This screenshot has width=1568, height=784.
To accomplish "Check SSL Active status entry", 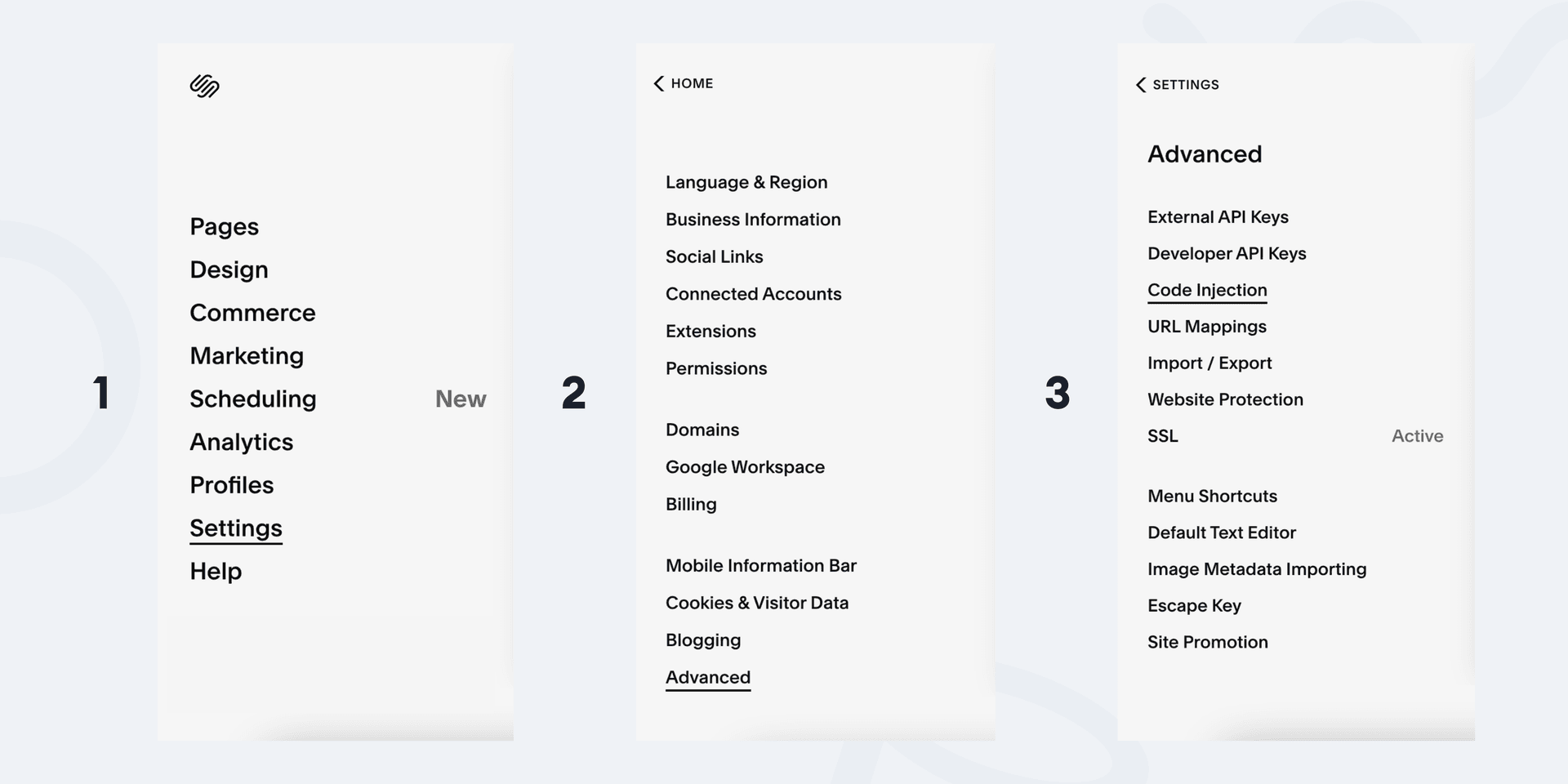I will point(1163,435).
